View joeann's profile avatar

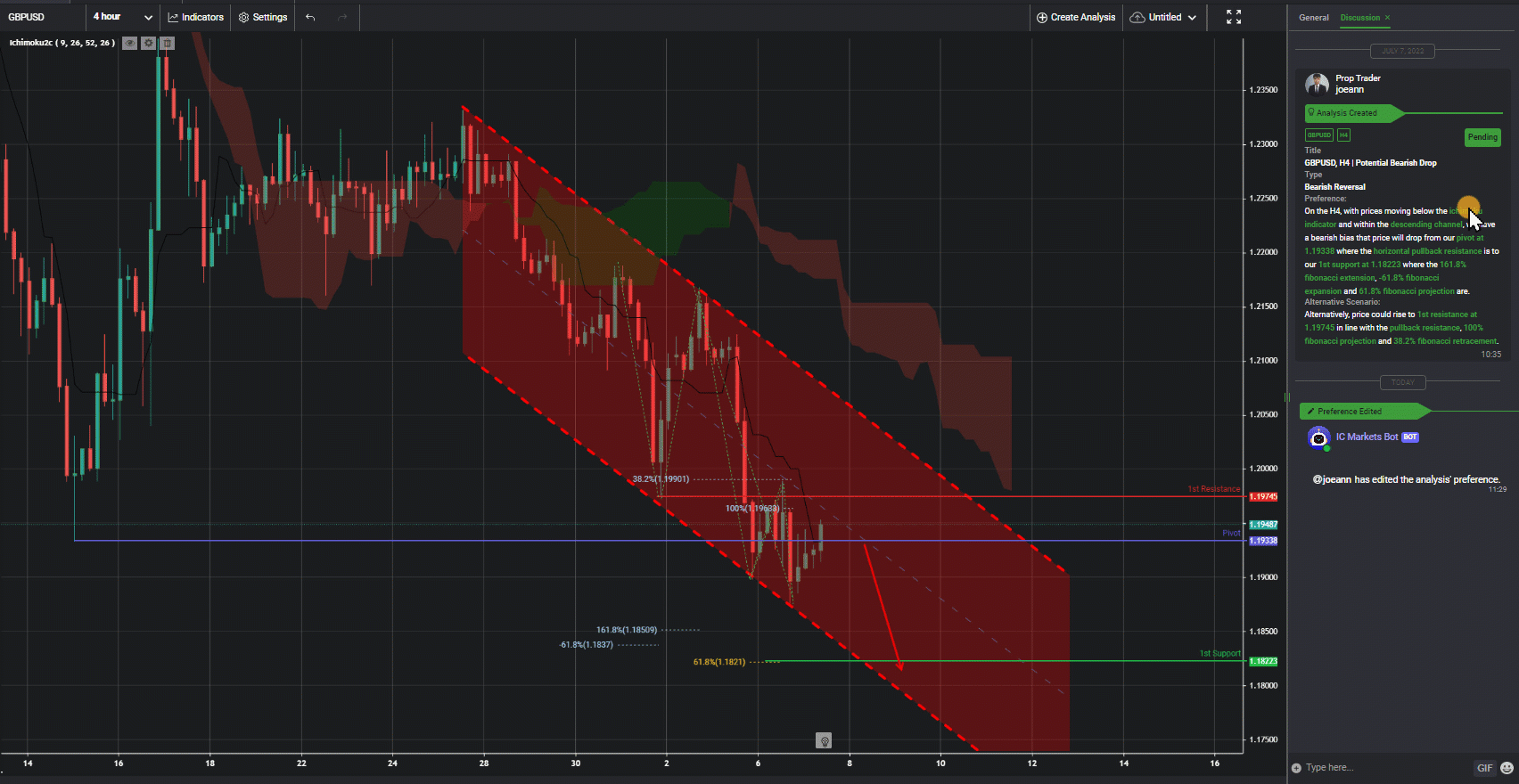(1317, 85)
